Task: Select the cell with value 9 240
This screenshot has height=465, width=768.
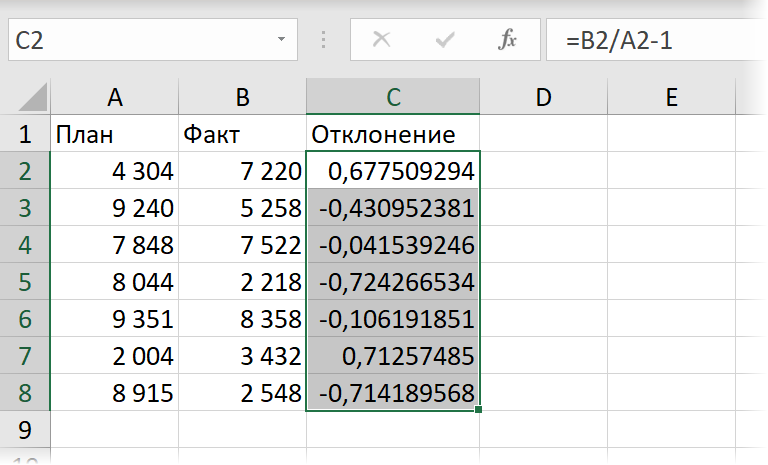Action: point(114,208)
